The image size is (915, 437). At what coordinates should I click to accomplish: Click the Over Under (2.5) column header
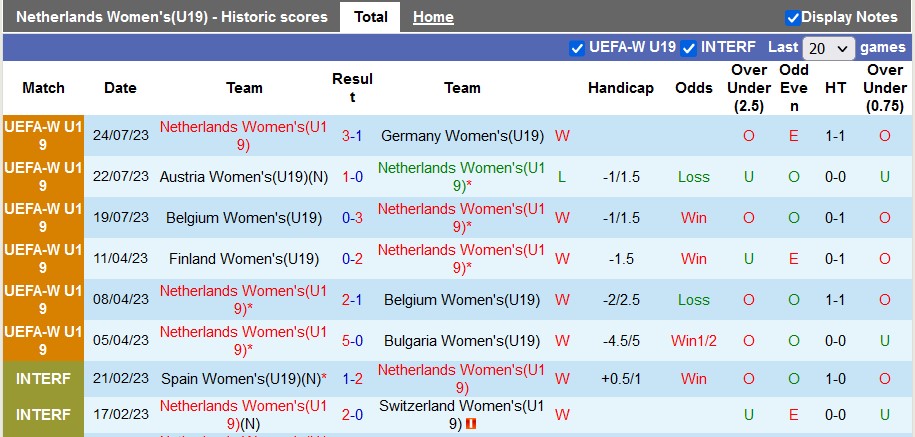coord(749,88)
